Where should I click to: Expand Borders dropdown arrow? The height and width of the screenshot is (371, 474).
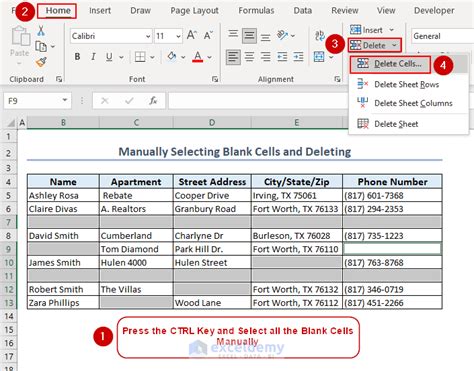click(x=152, y=57)
